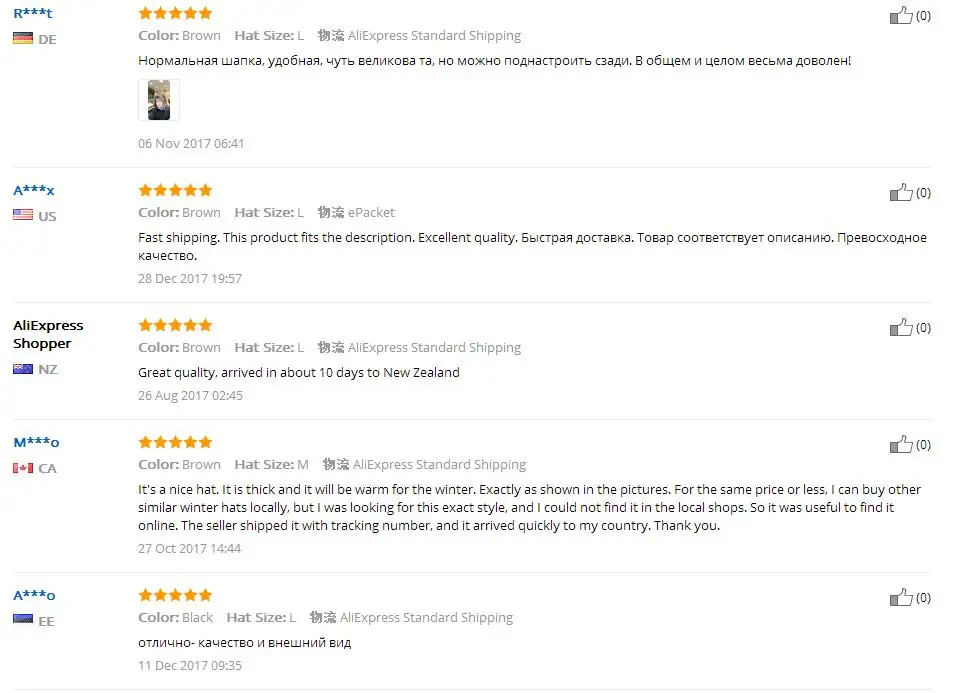Open A***x's user profile
The image size is (958, 693).
tap(34, 190)
